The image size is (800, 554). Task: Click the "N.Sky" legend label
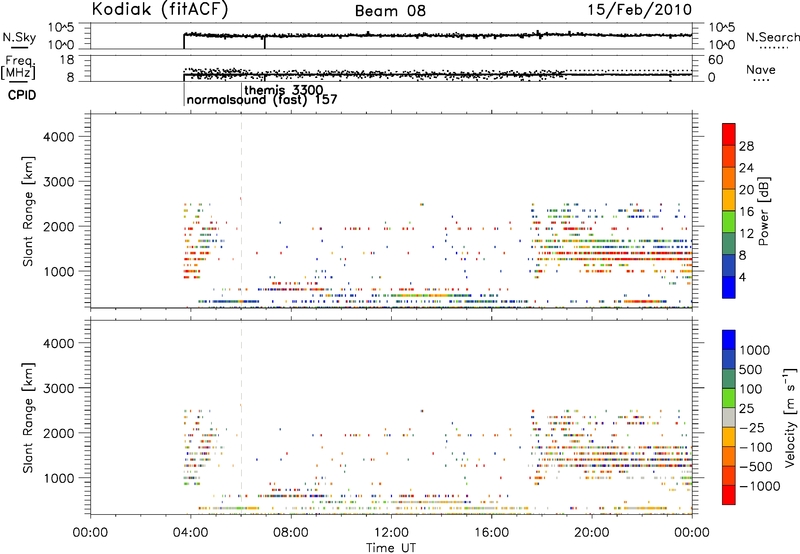coord(19,37)
